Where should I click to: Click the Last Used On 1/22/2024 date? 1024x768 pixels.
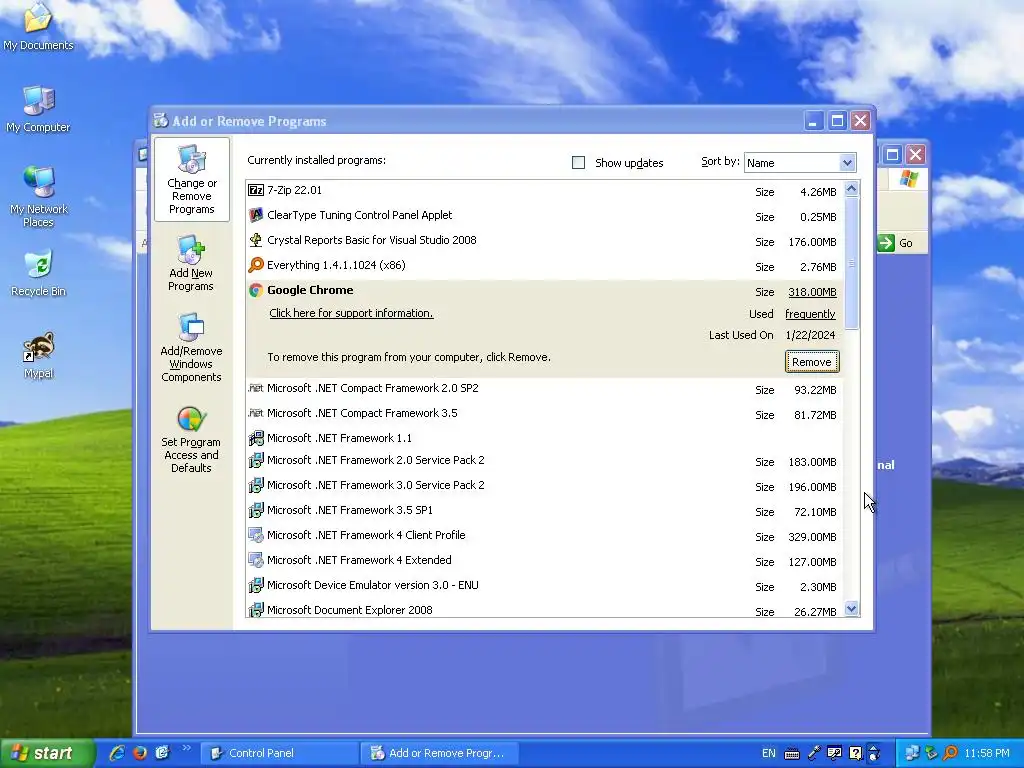[810, 335]
